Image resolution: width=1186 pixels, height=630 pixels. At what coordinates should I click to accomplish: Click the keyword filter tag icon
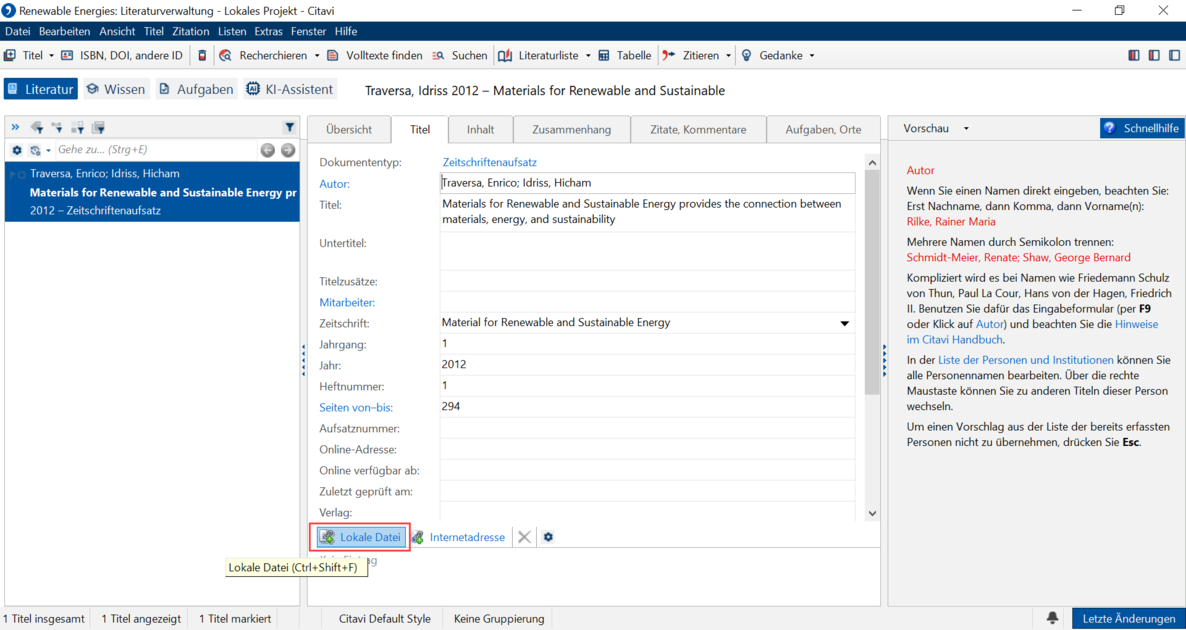(x=36, y=127)
